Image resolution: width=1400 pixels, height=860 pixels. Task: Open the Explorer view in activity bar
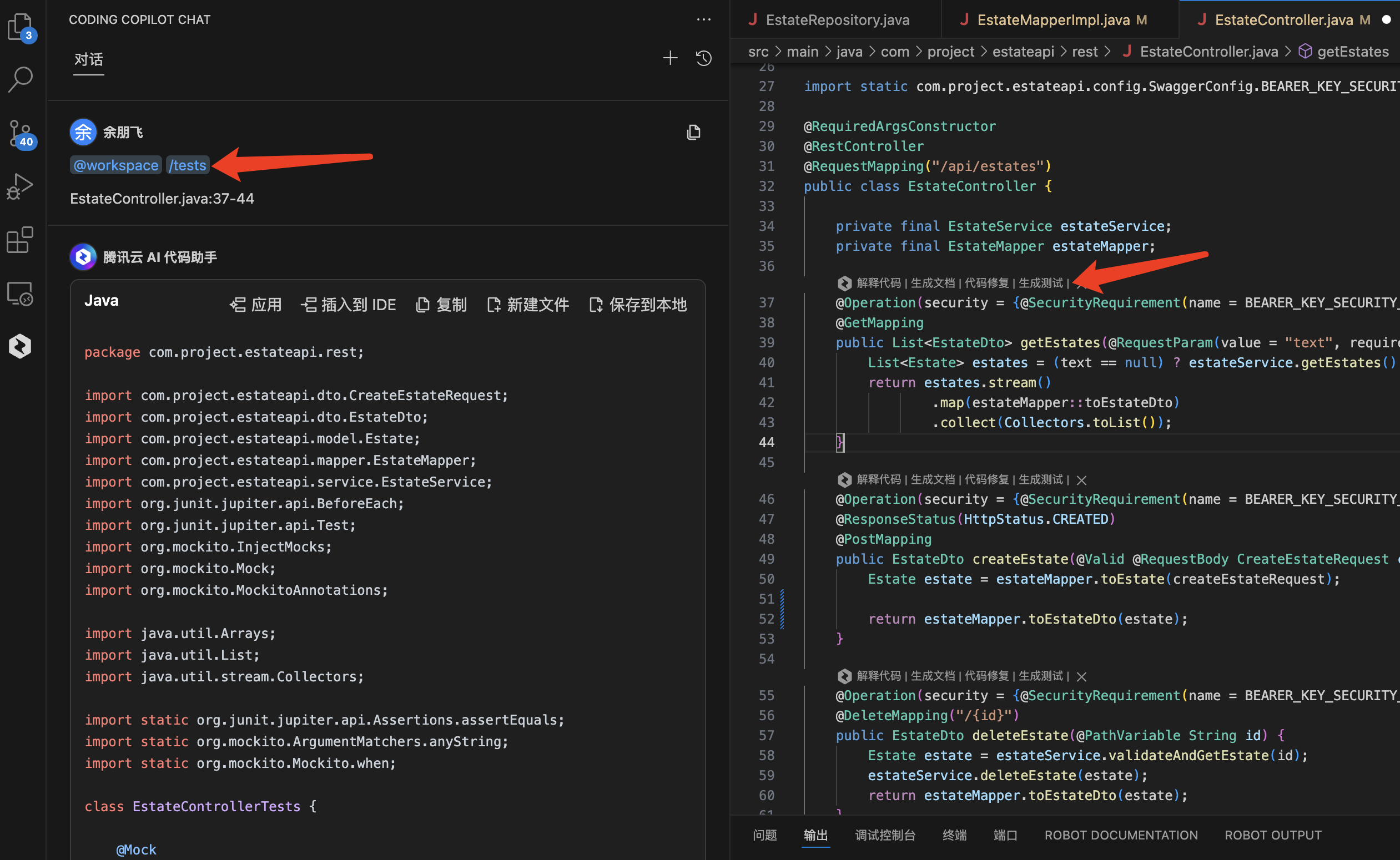tap(22, 27)
